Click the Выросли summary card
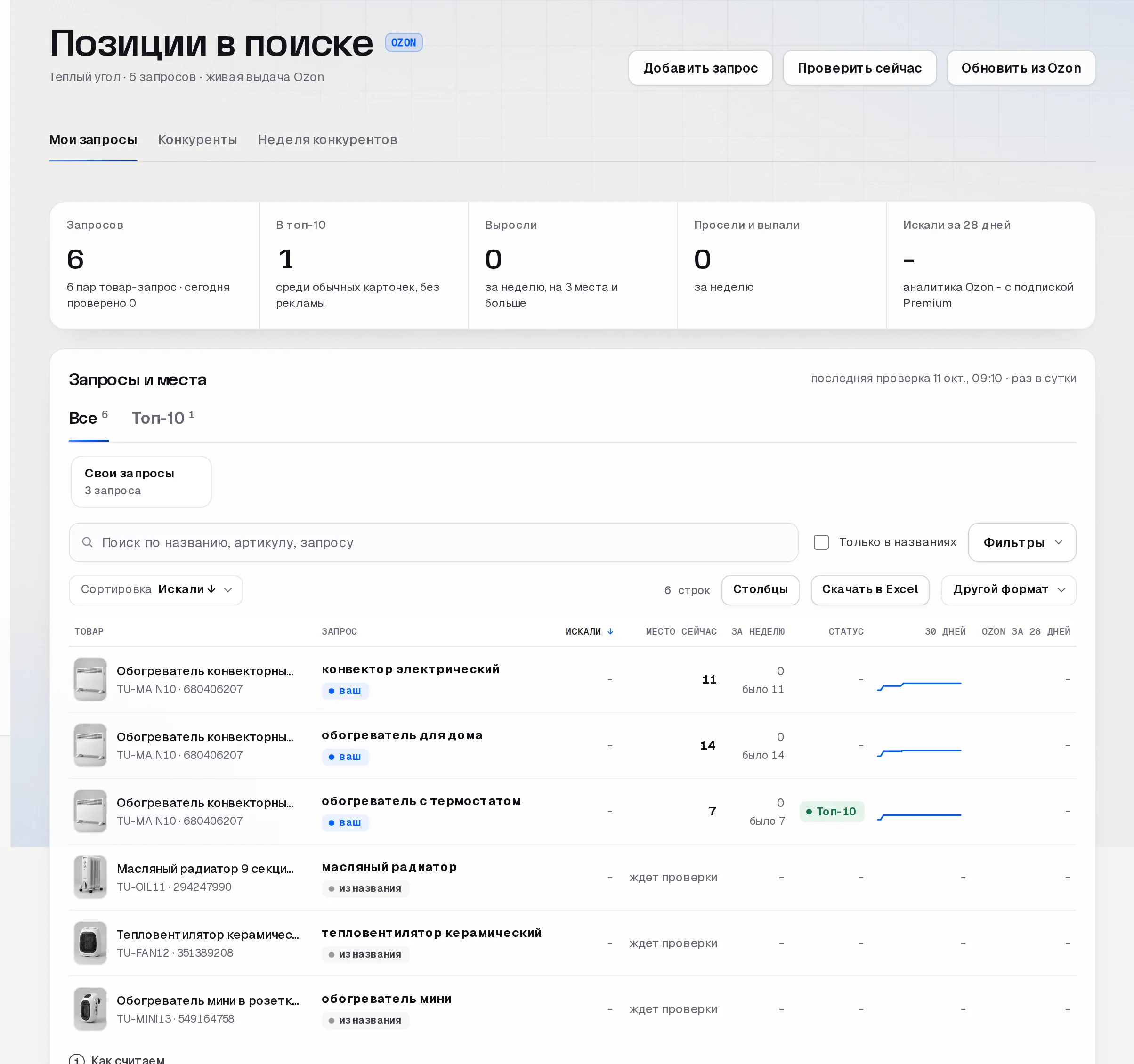Image resolution: width=1134 pixels, height=1064 pixels. [x=573, y=265]
